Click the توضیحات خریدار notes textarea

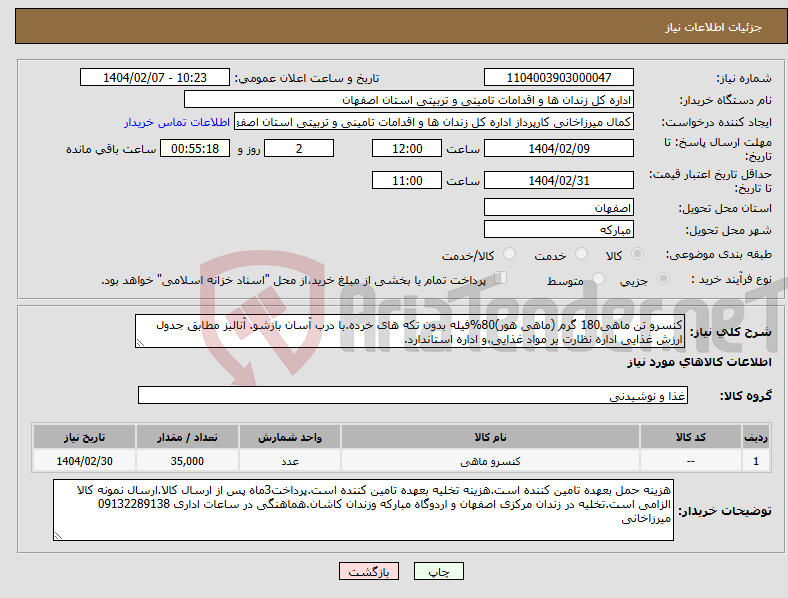[363, 510]
